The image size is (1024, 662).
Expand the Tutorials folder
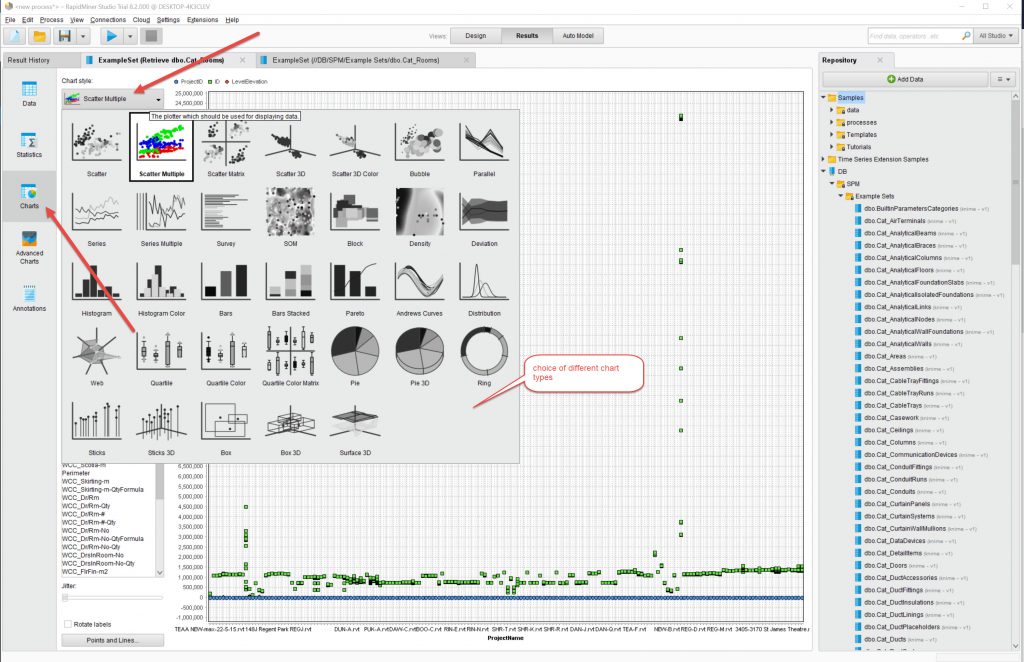point(832,146)
